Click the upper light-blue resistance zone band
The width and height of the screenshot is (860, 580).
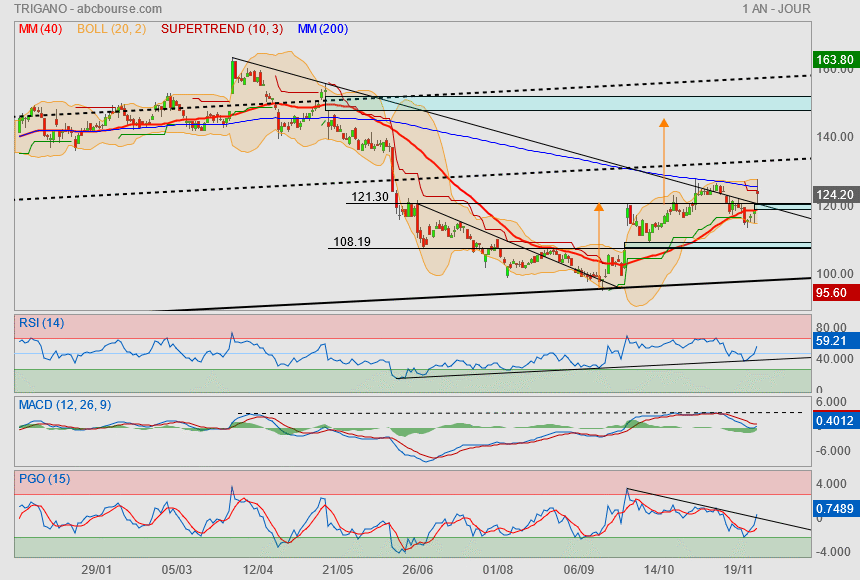coord(568,104)
